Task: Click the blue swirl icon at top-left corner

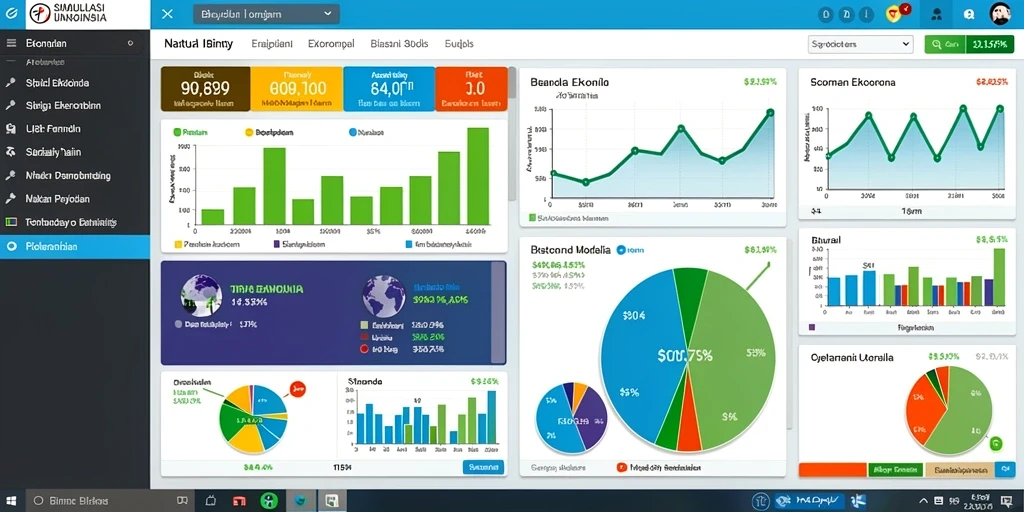Action: click(11, 13)
